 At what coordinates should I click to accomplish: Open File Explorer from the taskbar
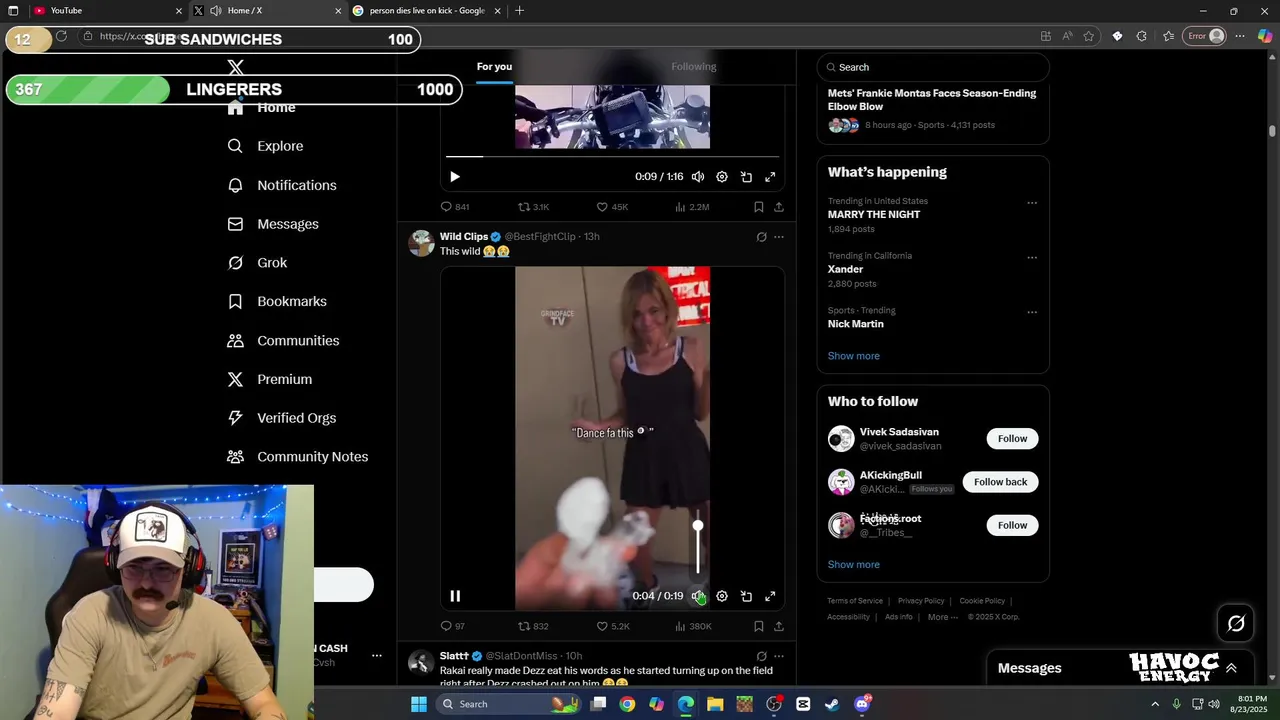[715, 704]
